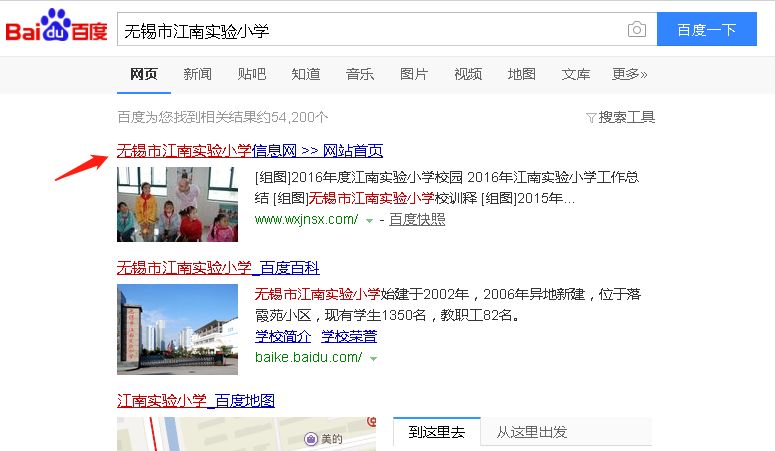Screen dimensions: 775x451
Task: Switch to the 新闻 tab
Action: point(198,74)
